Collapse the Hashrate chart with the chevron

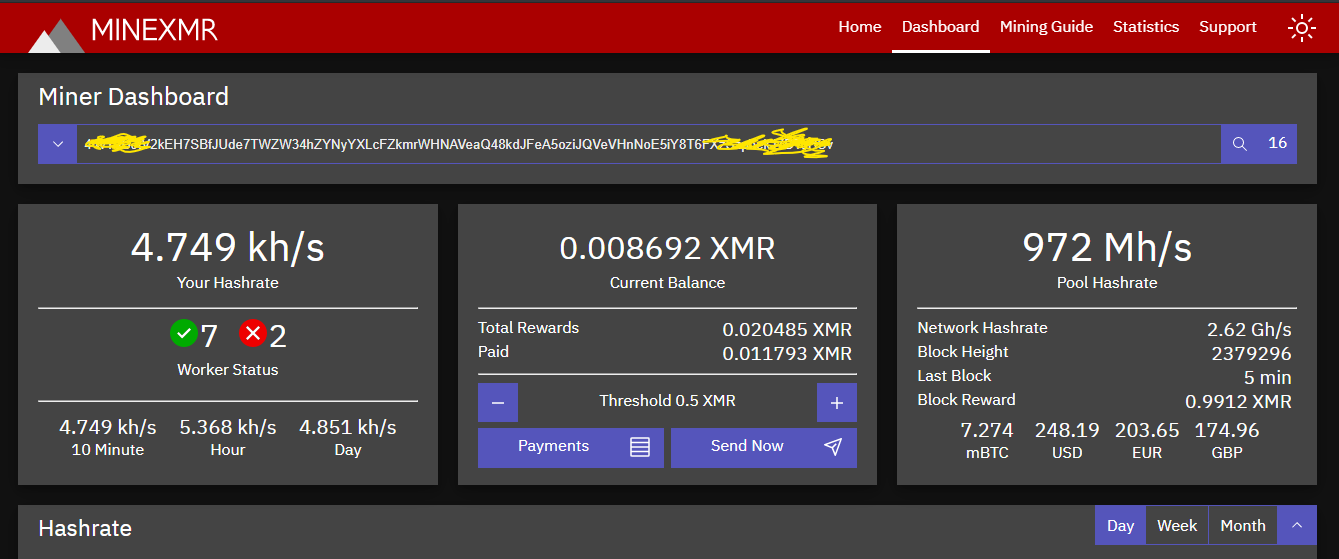(x=1297, y=525)
